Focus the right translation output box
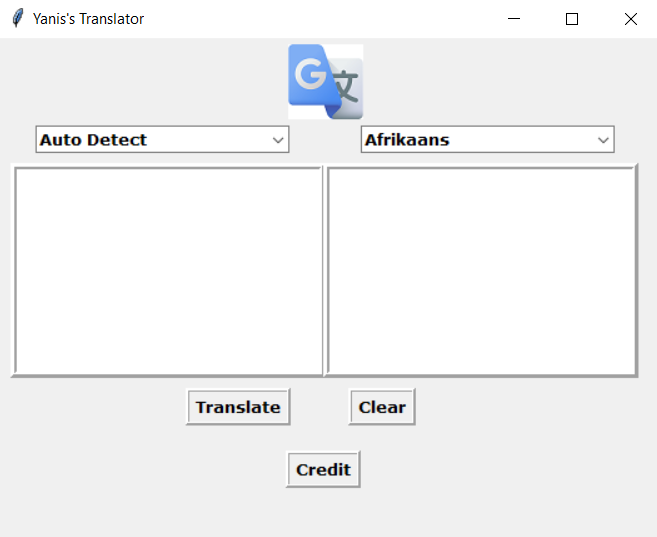 pyautogui.click(x=481, y=271)
